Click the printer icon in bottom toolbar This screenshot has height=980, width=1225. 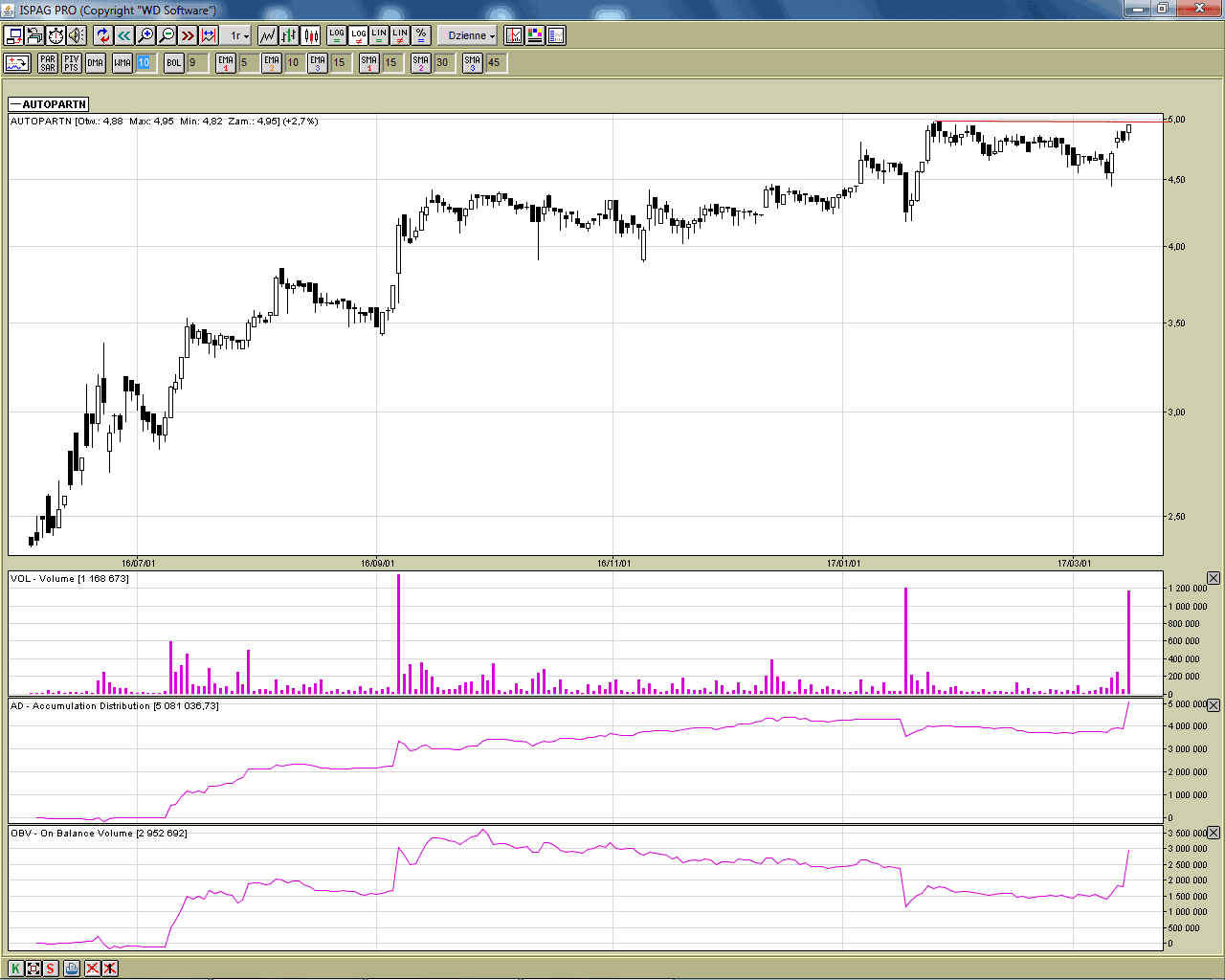pos(72,969)
